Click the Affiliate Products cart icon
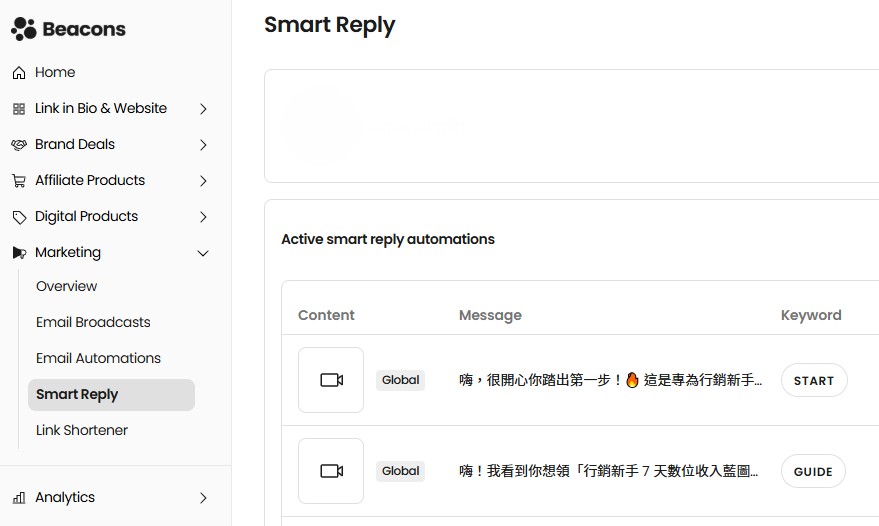 pos(19,181)
